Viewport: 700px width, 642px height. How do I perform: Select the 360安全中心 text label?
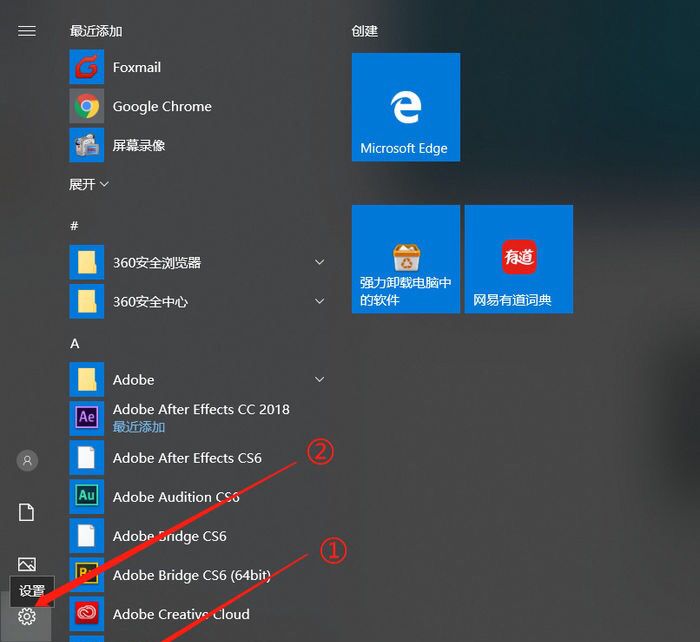[150, 302]
